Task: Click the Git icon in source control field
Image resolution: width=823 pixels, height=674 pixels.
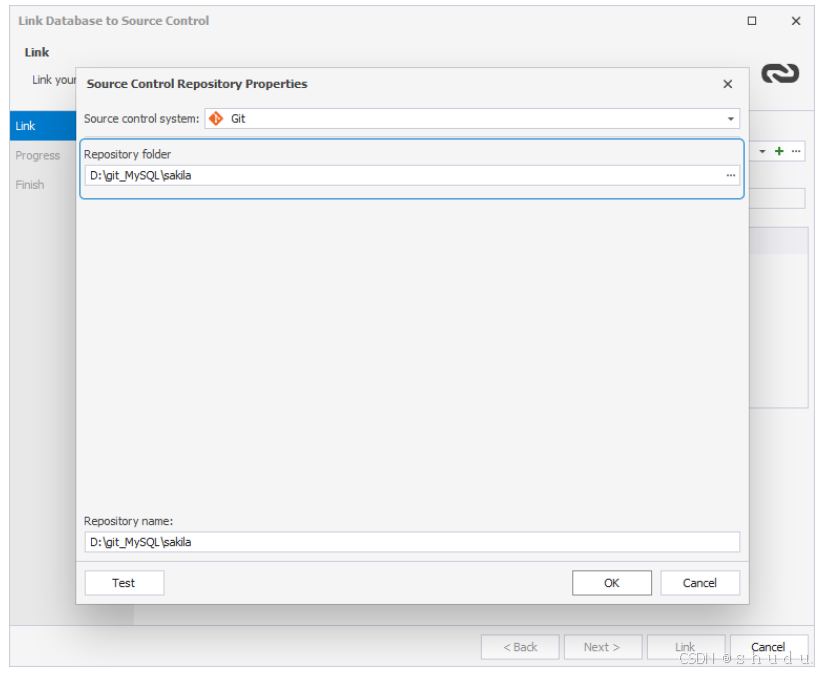Action: coord(216,119)
